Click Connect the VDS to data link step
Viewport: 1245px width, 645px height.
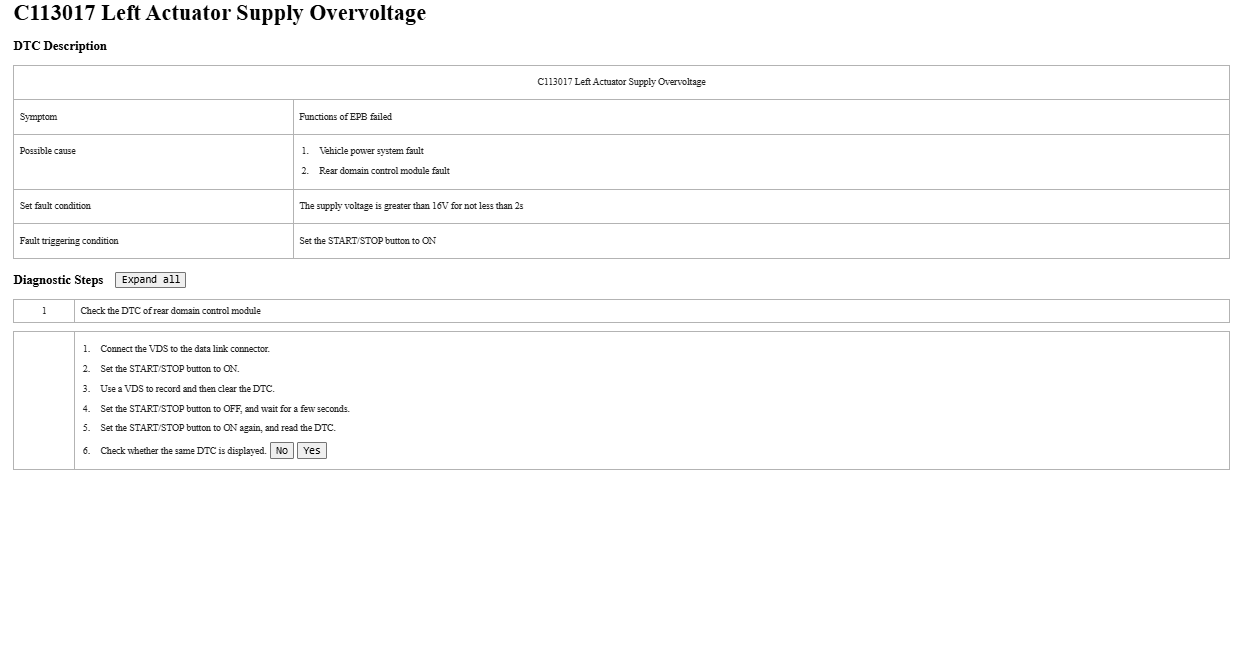click(x=185, y=349)
